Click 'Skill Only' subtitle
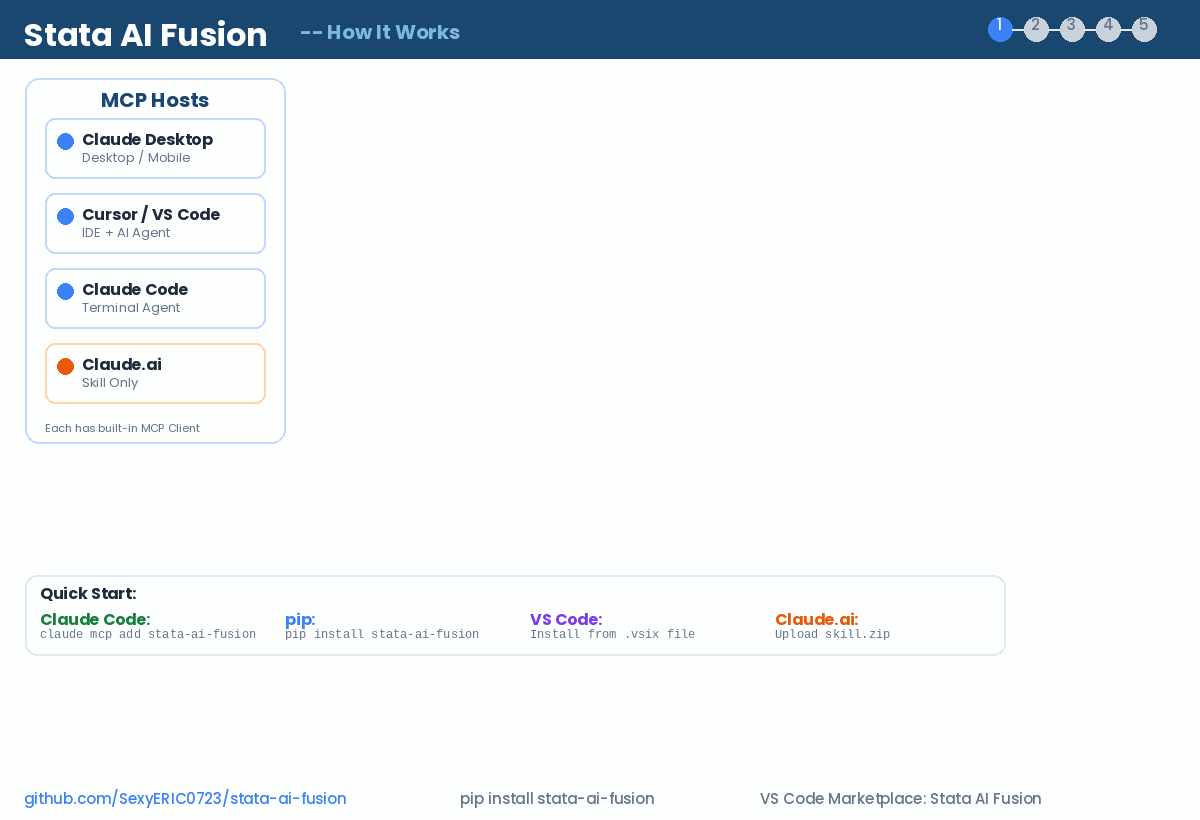The image size is (1200, 820). click(110, 383)
